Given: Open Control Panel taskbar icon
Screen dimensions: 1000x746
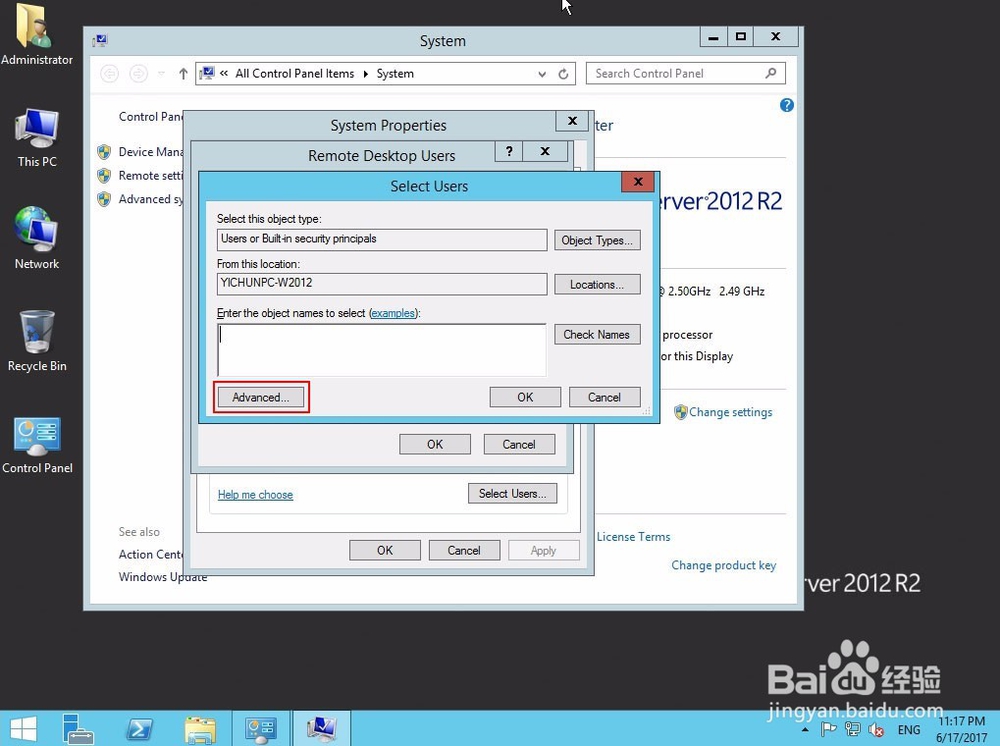Looking at the screenshot, I should [260, 729].
